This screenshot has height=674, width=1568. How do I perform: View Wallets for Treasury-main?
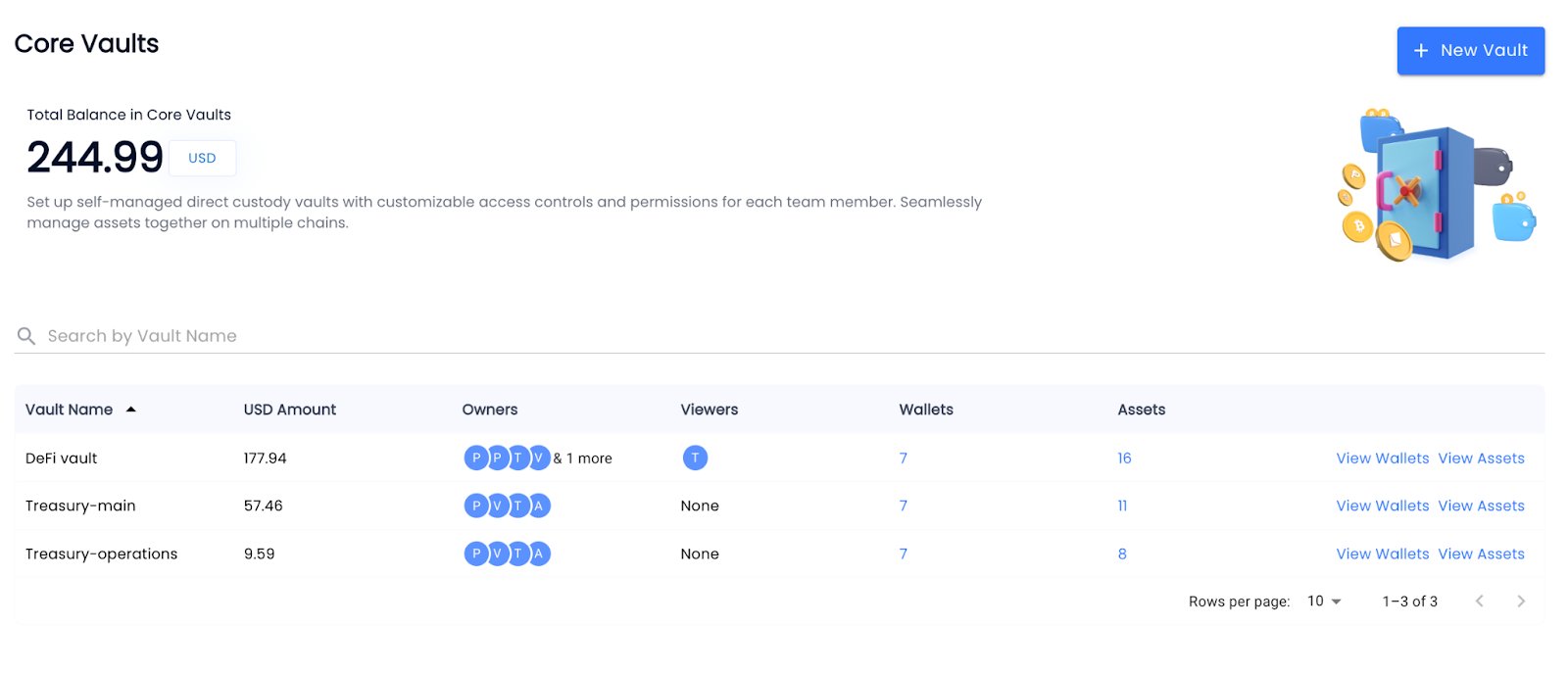tap(1383, 505)
